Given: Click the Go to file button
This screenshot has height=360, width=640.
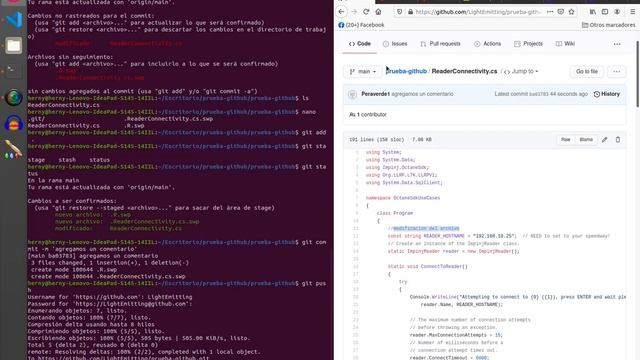Looking at the screenshot, I should (x=587, y=71).
